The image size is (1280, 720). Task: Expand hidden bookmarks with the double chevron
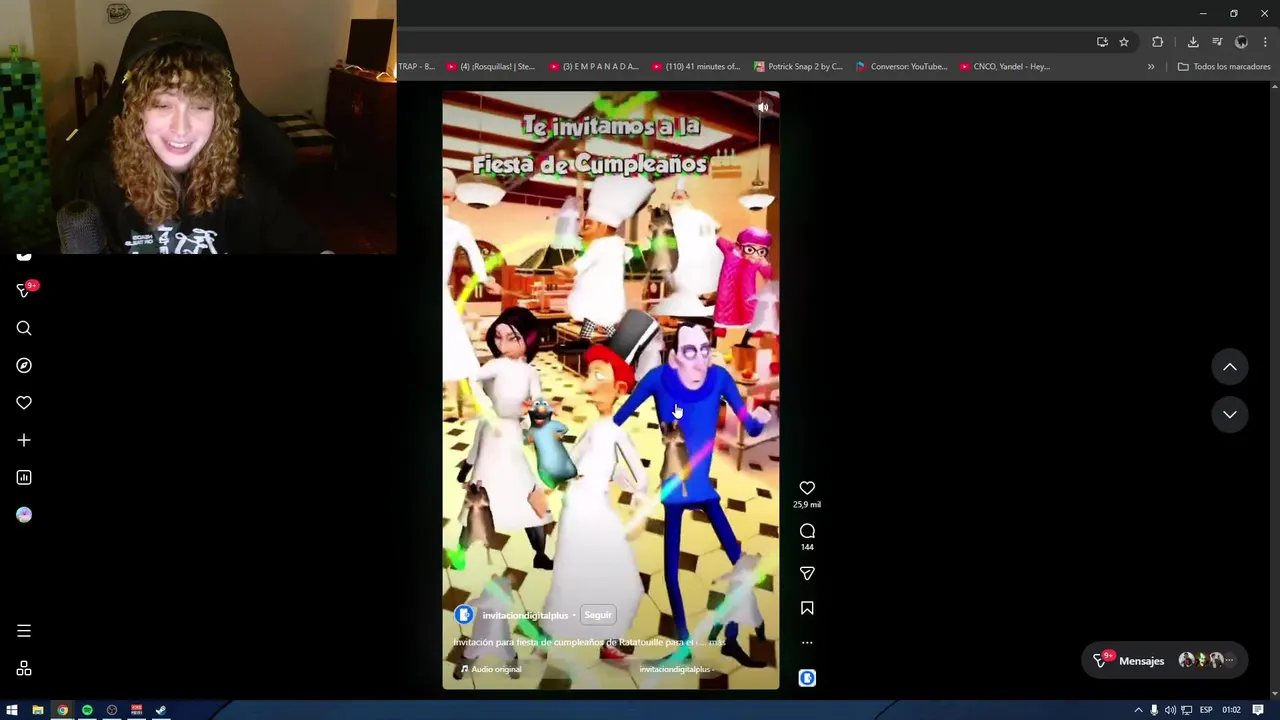(x=1151, y=67)
